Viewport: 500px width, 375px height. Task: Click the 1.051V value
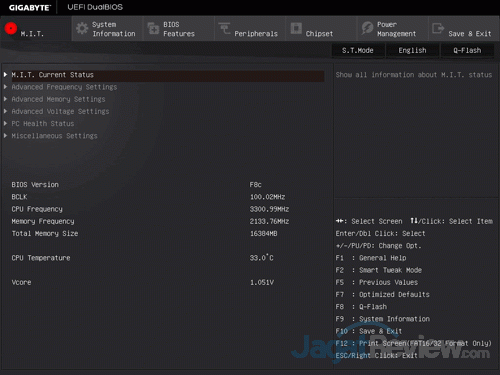pos(262,282)
